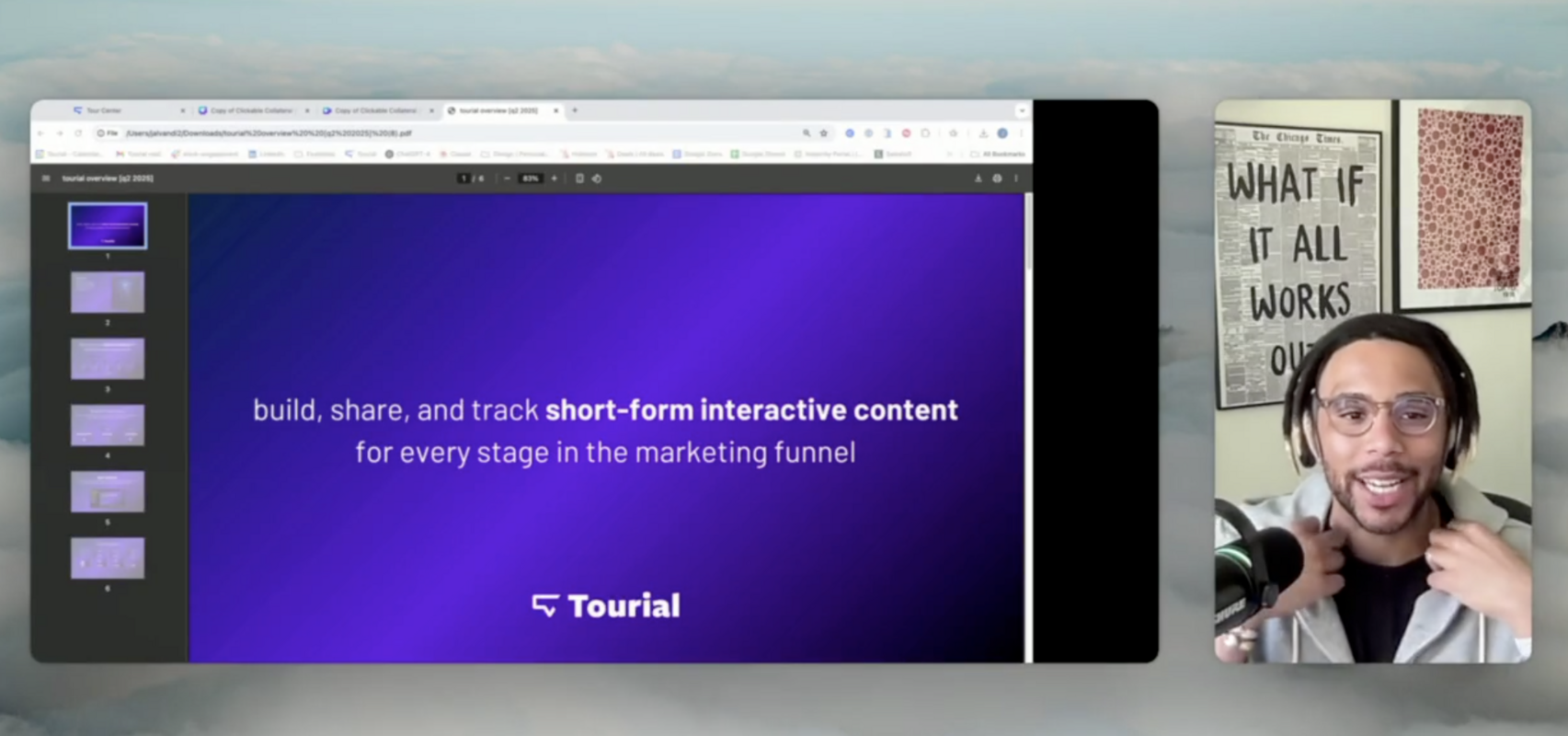Screen dimensions: 1568x736
Task: Click the address bar zoom magnifier icon
Action: [807, 133]
